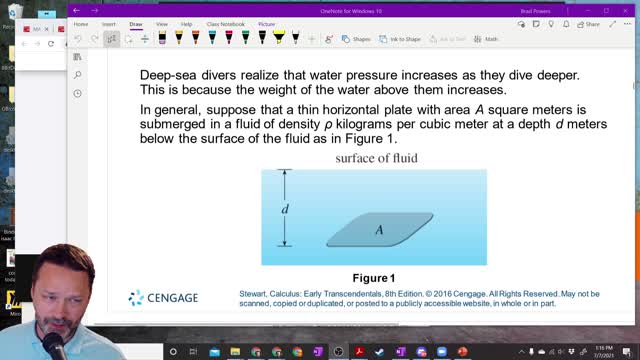The image size is (640, 360).
Task: Go back using the title bar arrow
Action: (x=76, y=11)
